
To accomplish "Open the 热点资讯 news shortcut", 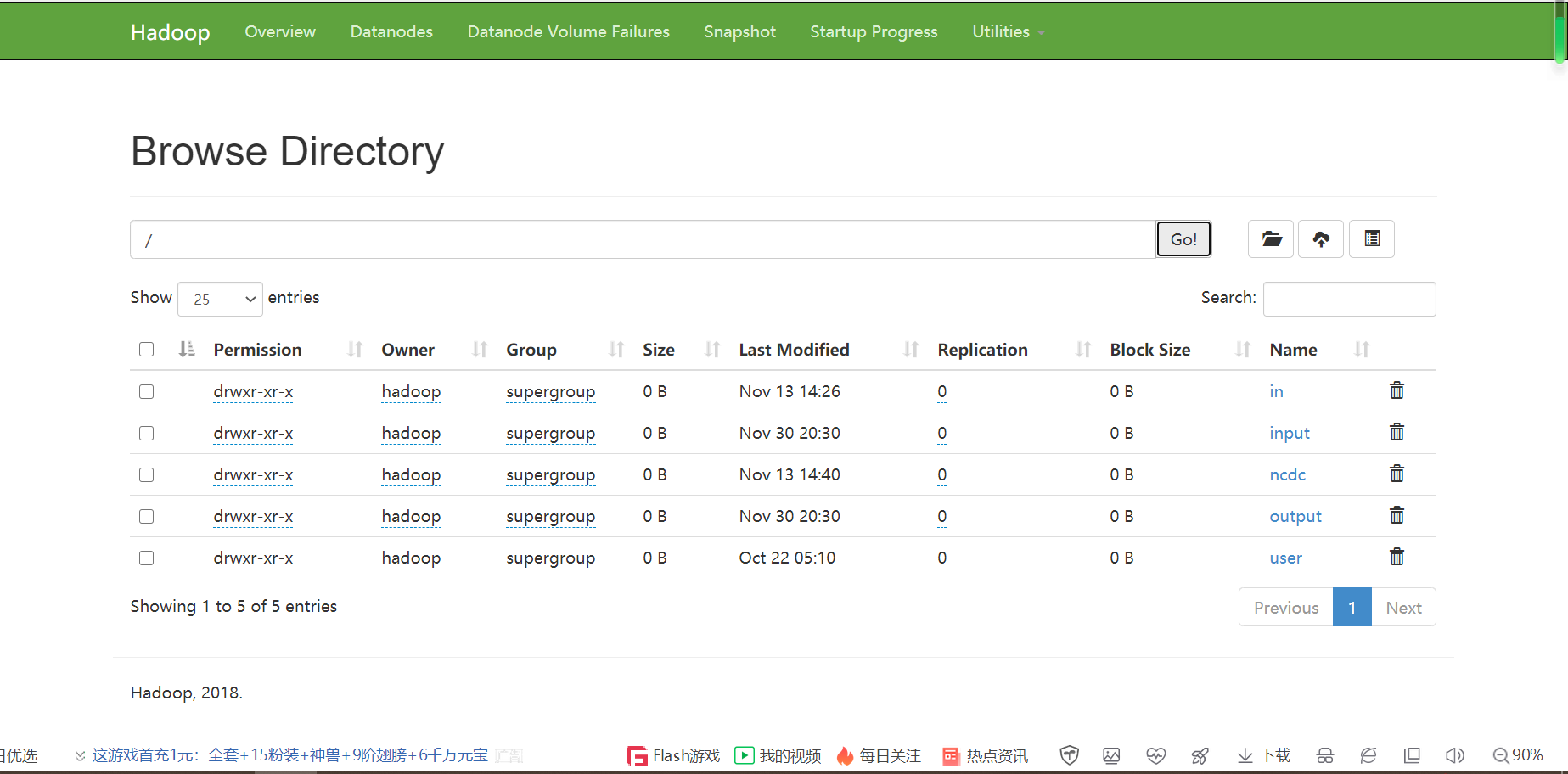I will click(986, 755).
